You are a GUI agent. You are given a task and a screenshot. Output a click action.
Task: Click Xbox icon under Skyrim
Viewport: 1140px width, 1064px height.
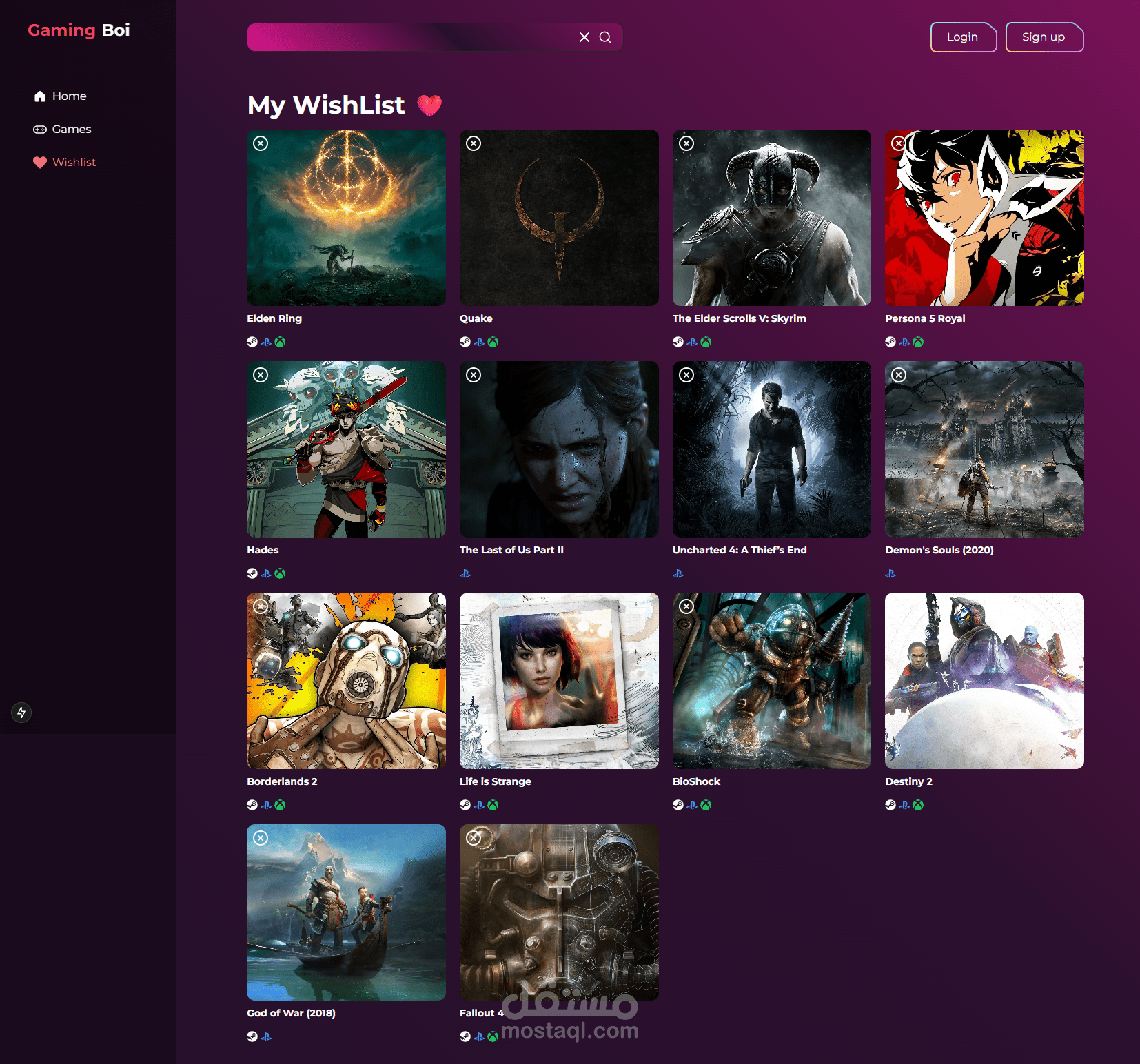coord(706,342)
